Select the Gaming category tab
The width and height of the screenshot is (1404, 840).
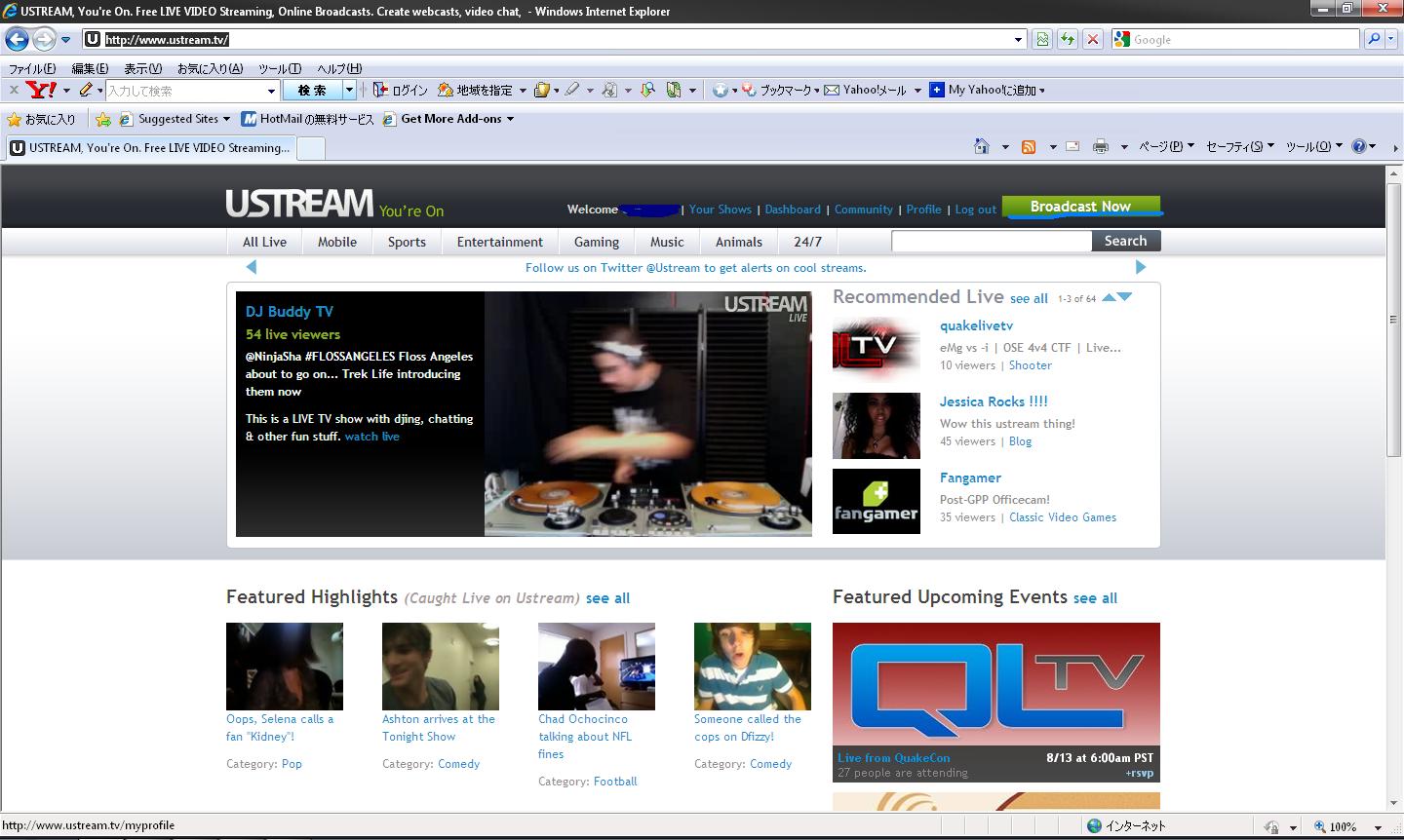click(x=597, y=242)
